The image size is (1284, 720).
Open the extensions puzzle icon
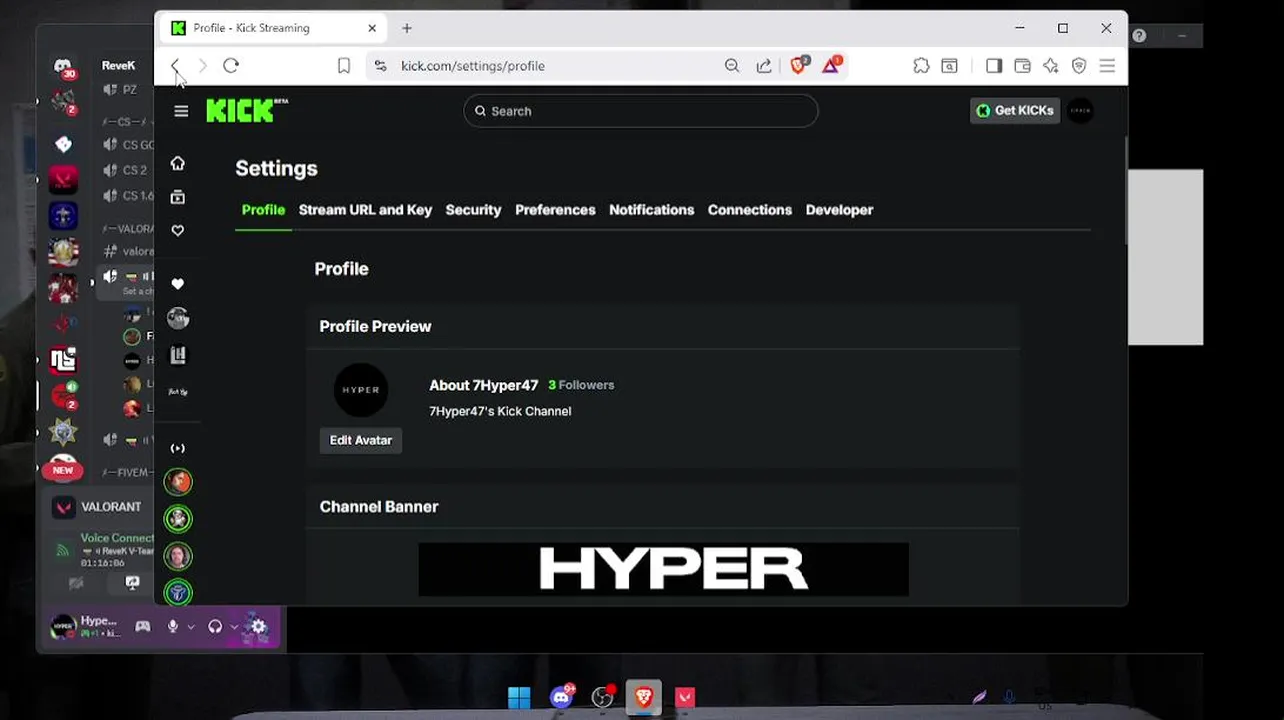tap(921, 66)
